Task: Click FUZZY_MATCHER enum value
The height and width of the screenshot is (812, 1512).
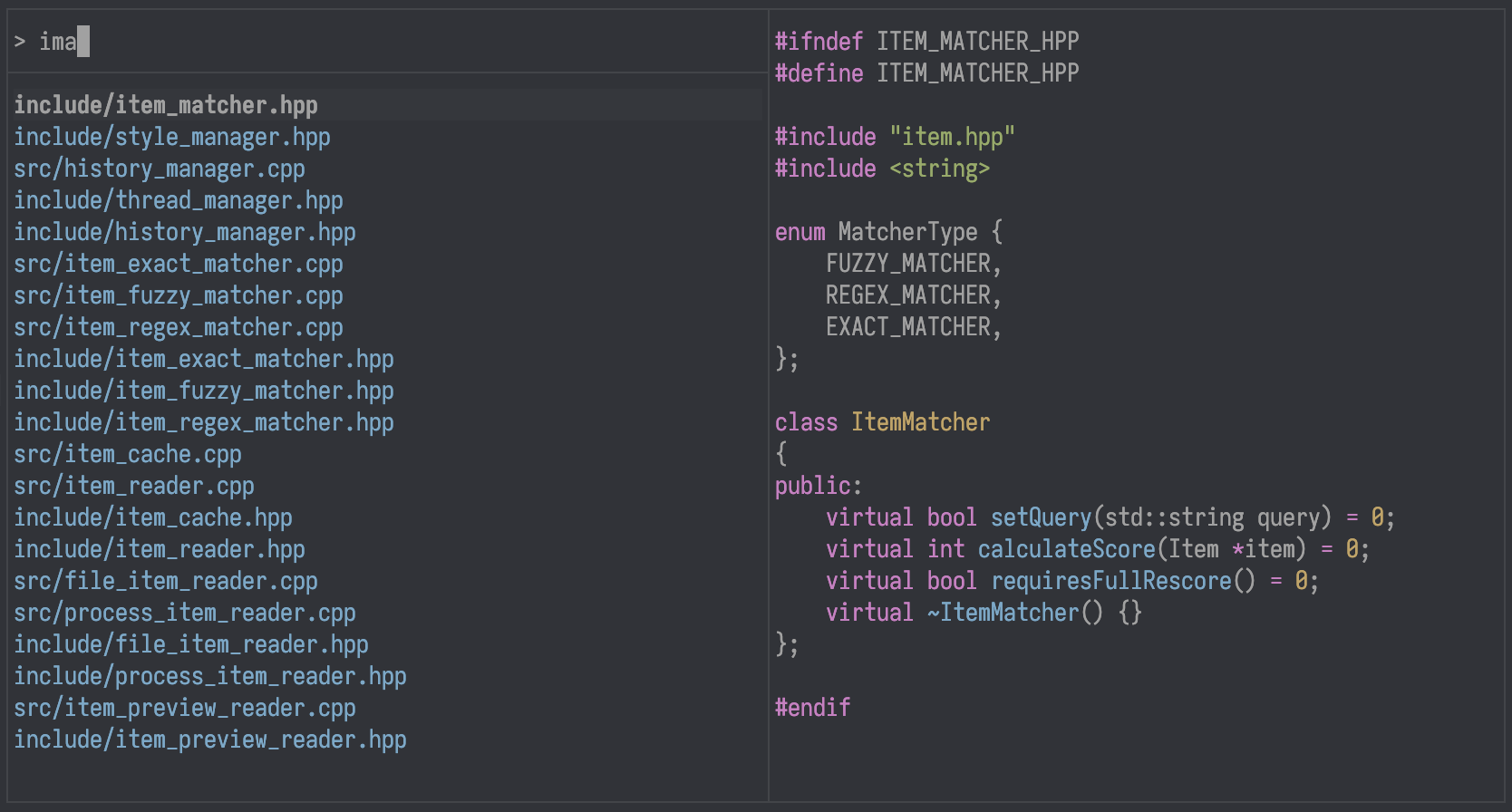Action: pos(914,264)
